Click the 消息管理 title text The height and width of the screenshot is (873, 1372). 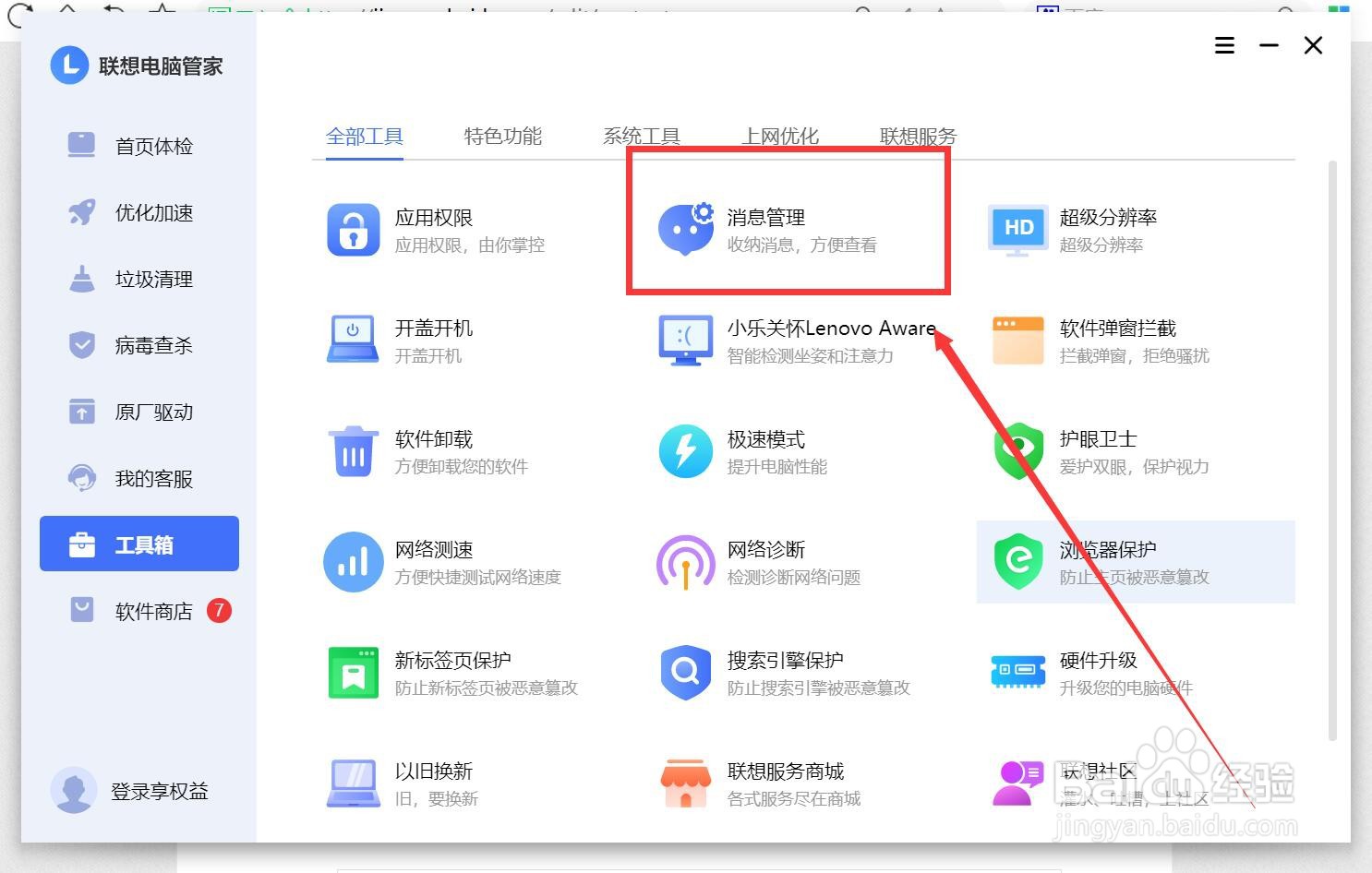[x=766, y=218]
